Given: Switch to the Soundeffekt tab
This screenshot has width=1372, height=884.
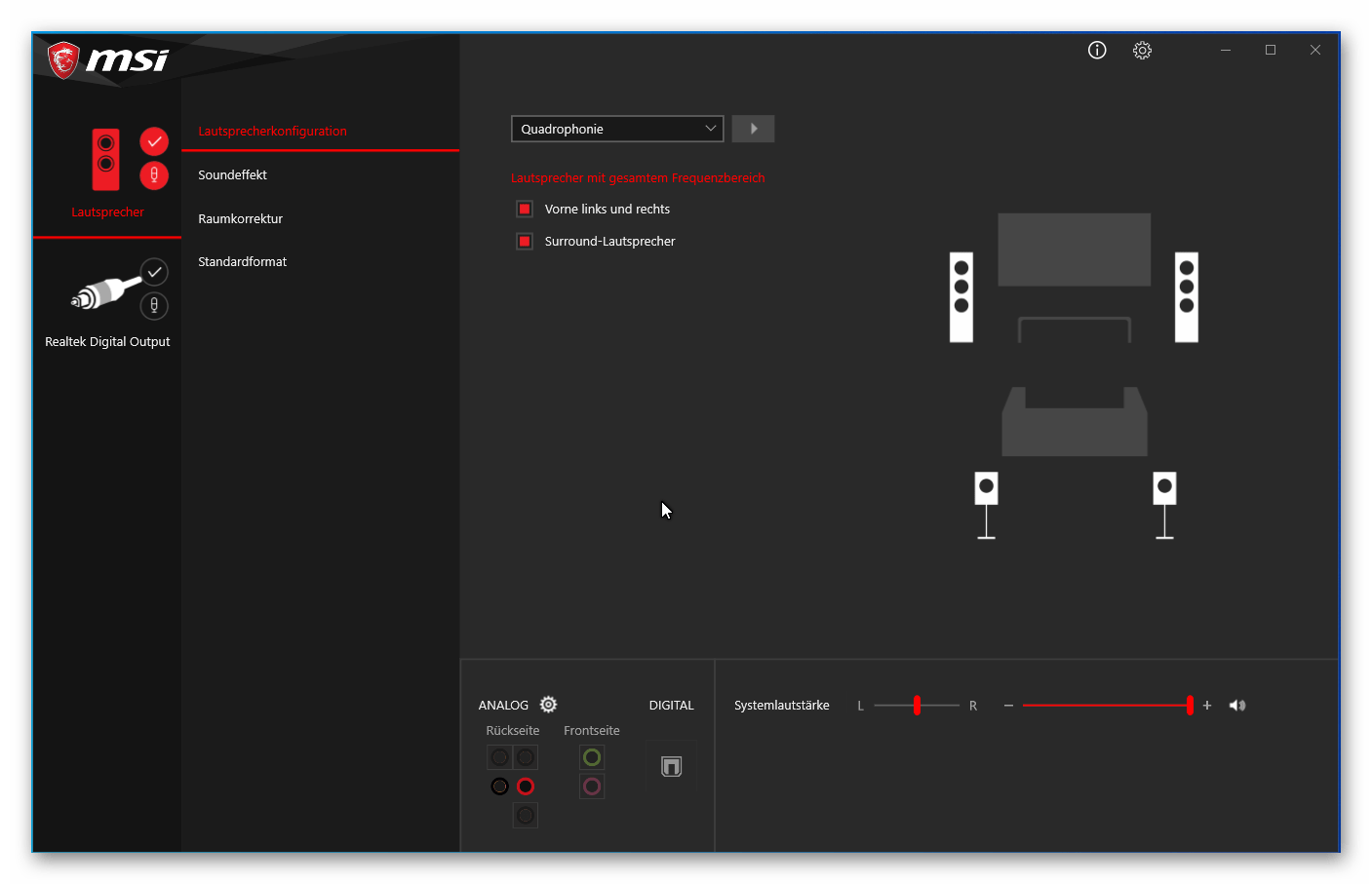Looking at the screenshot, I should click(x=232, y=174).
